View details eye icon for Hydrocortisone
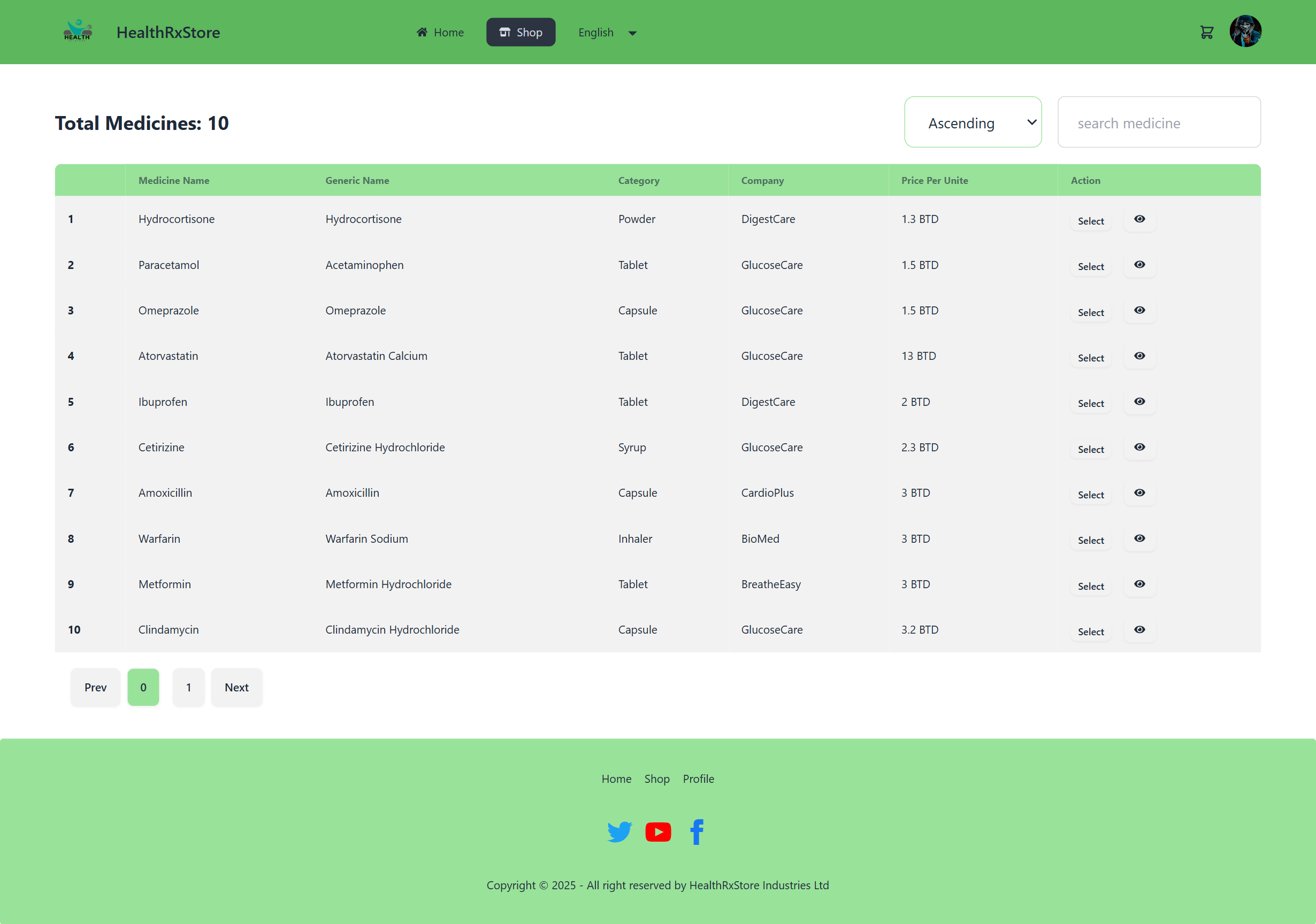The image size is (1316, 924). pyautogui.click(x=1139, y=219)
